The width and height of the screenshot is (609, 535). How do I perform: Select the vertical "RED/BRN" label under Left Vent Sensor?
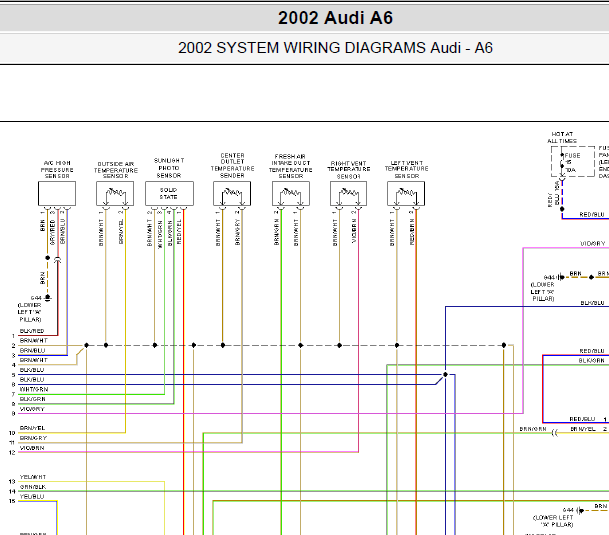(412, 232)
